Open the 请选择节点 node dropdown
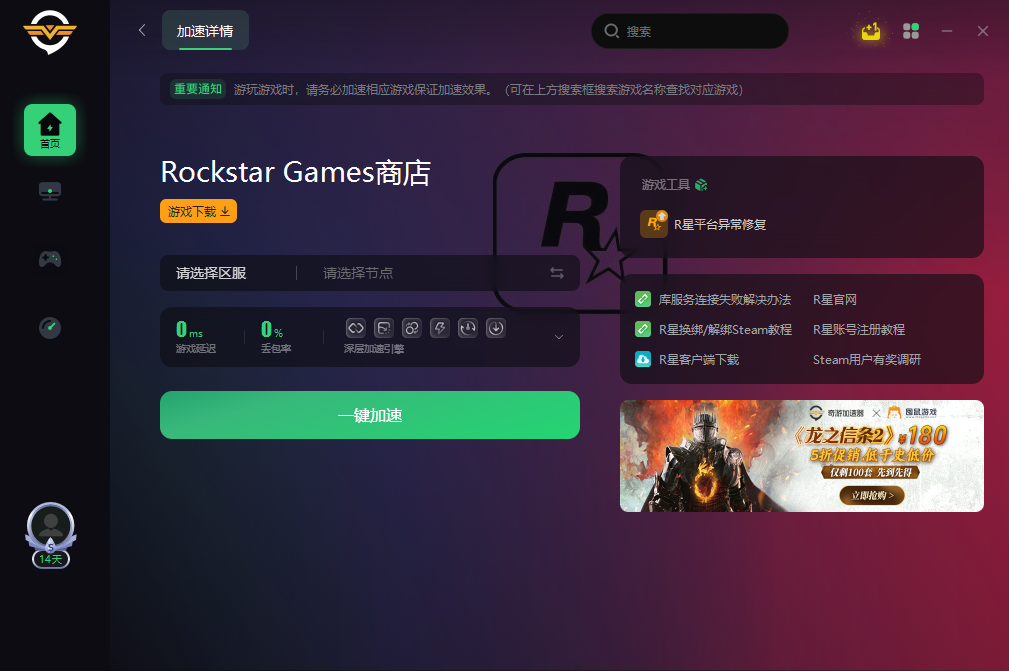The height and width of the screenshot is (671, 1009). tap(358, 273)
